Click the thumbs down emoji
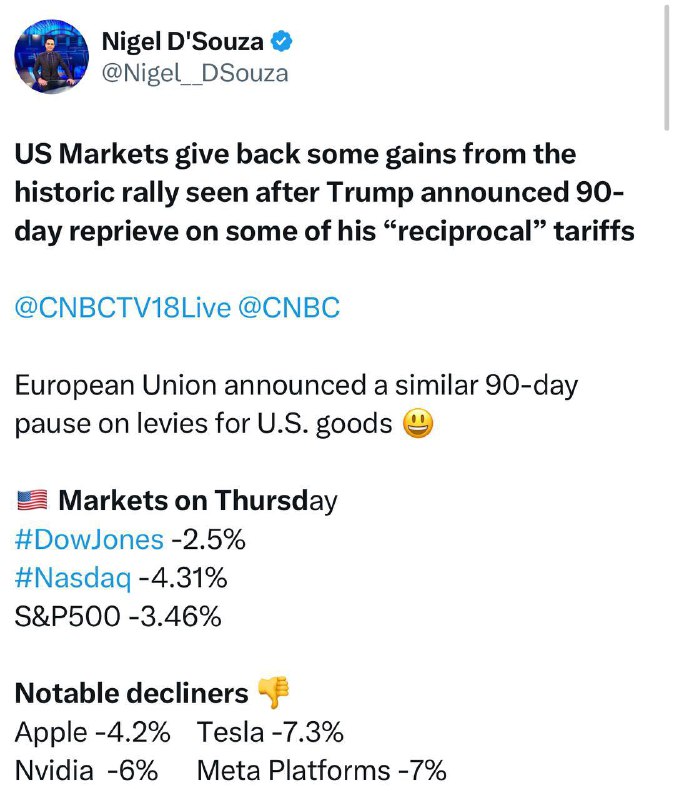This screenshot has height=800, width=674. point(273,692)
